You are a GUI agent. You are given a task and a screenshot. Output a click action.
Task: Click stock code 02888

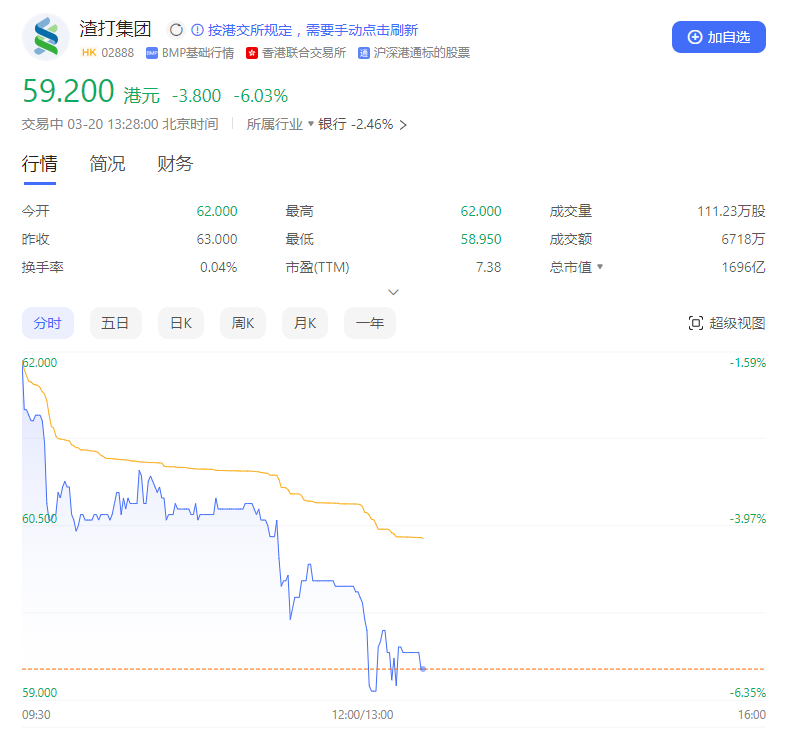(118, 53)
